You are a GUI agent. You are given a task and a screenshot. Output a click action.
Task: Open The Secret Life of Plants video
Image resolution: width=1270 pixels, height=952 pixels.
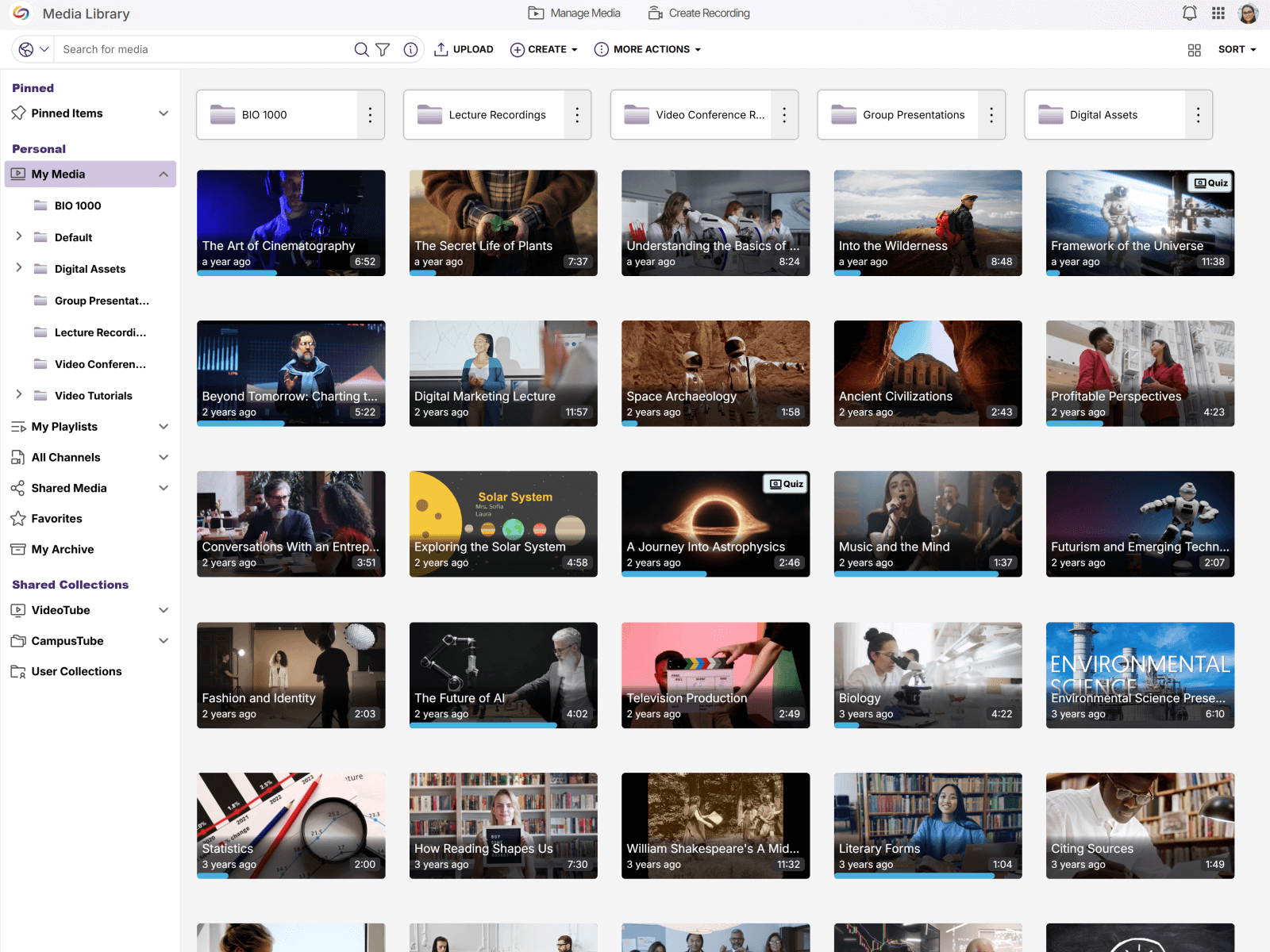point(503,222)
